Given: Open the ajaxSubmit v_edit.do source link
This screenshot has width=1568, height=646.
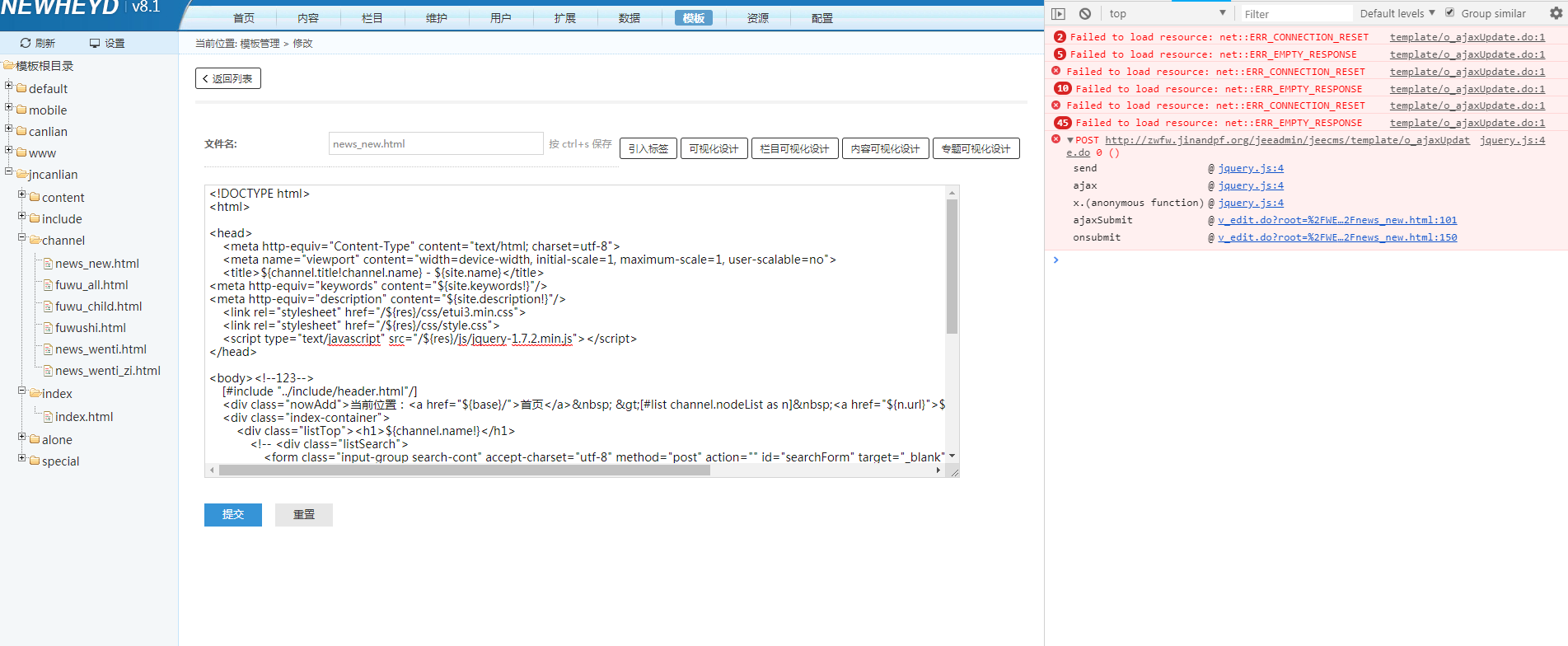Looking at the screenshot, I should [1337, 220].
